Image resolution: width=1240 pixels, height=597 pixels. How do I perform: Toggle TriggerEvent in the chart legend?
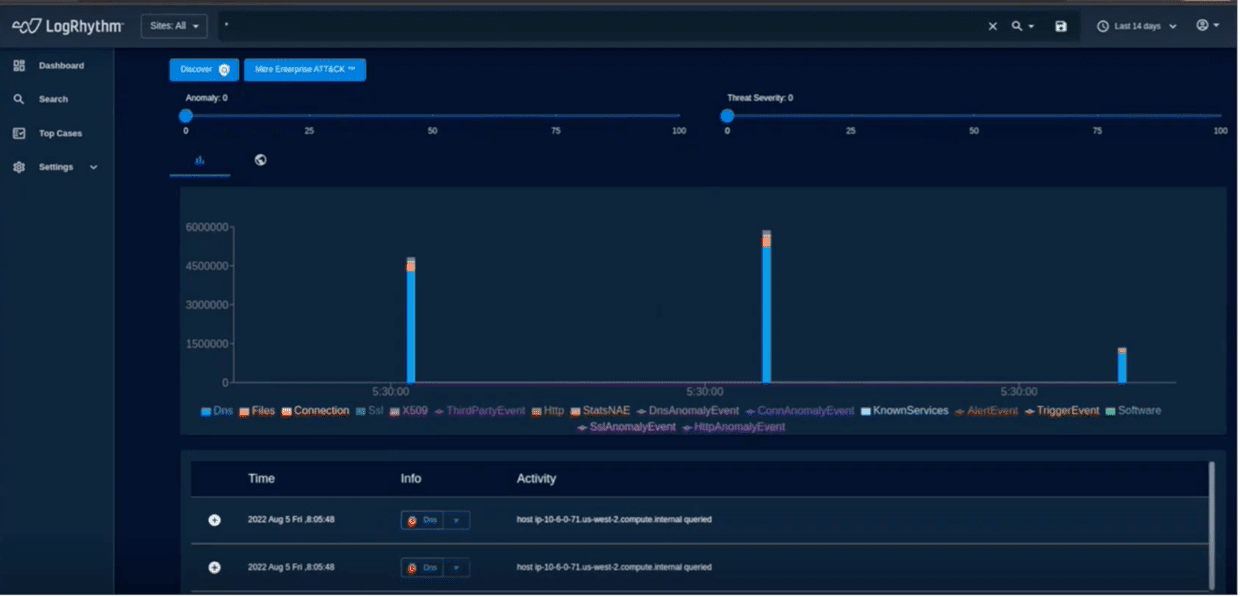(1061, 411)
